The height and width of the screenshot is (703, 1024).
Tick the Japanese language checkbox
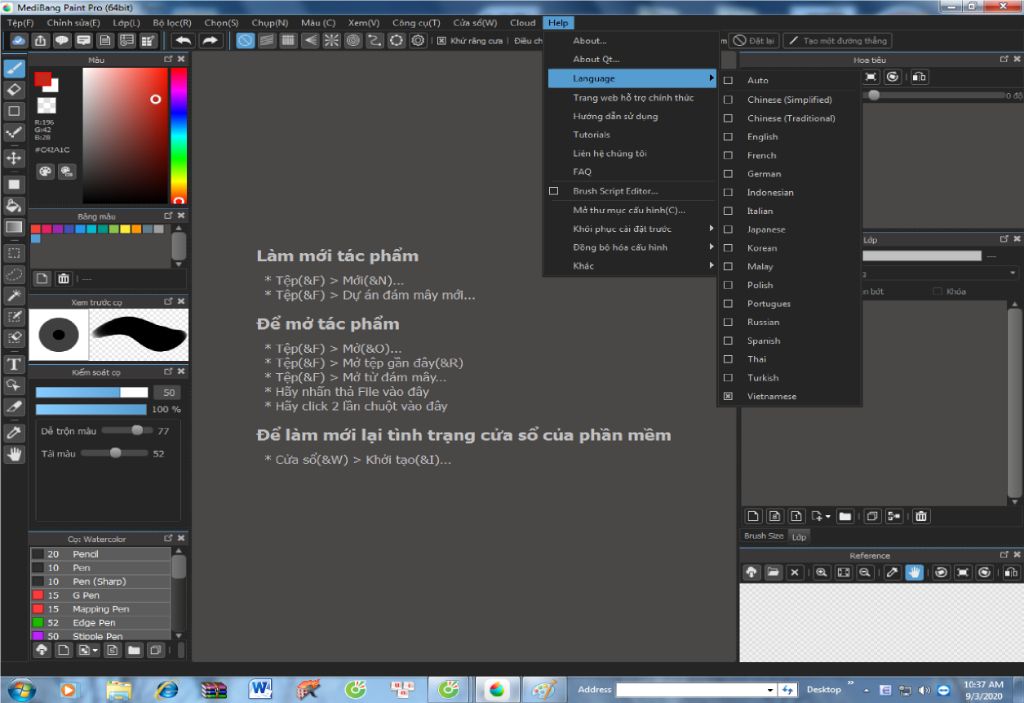[x=728, y=229]
